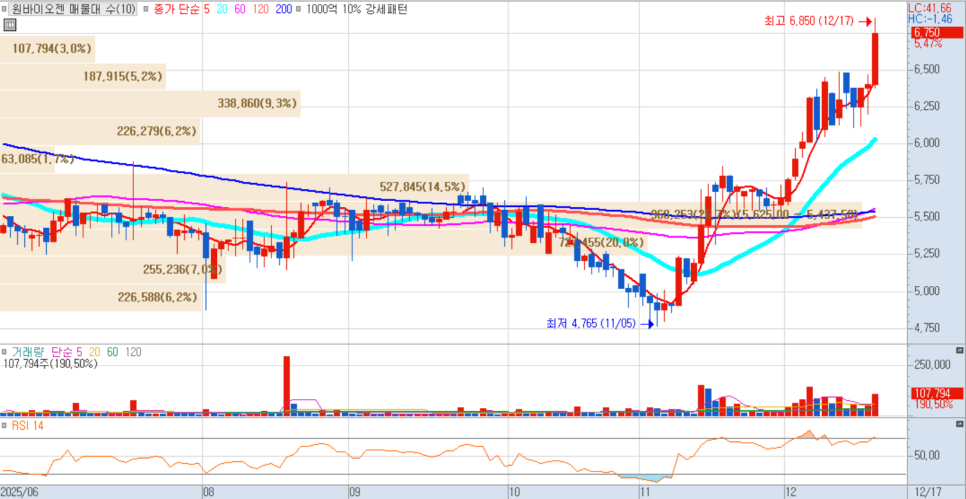Select the yellow 20 legend in volume panel
Viewport: 966px width, 499px height.
[x=94, y=352]
